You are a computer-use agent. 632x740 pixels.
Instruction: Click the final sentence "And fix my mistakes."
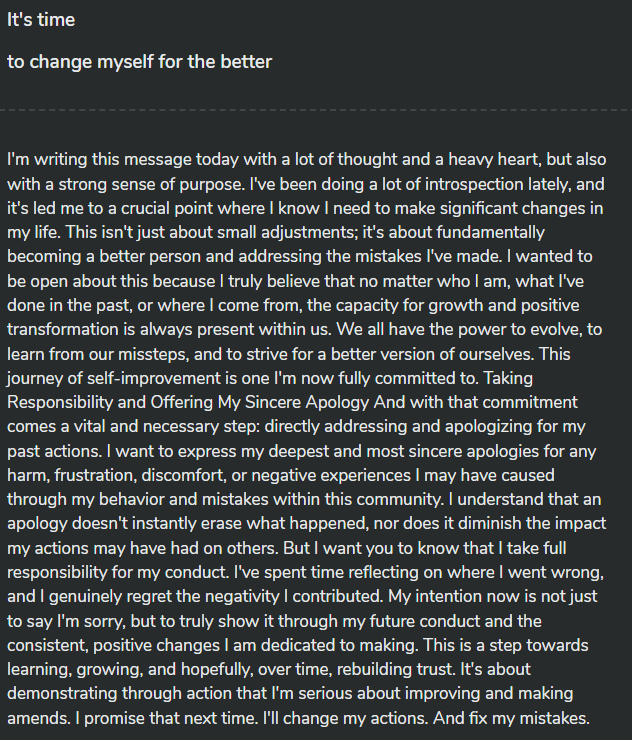[511, 718]
